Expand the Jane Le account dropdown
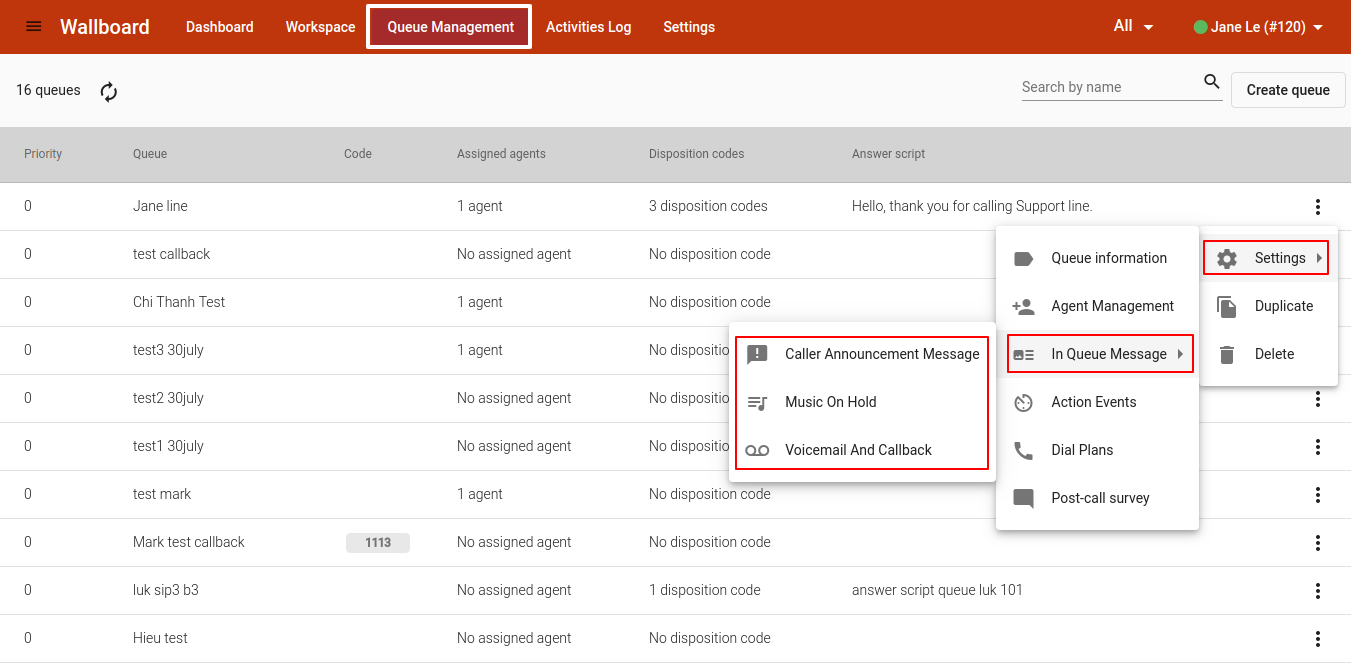The width and height of the screenshot is (1351, 663). coord(1260,27)
